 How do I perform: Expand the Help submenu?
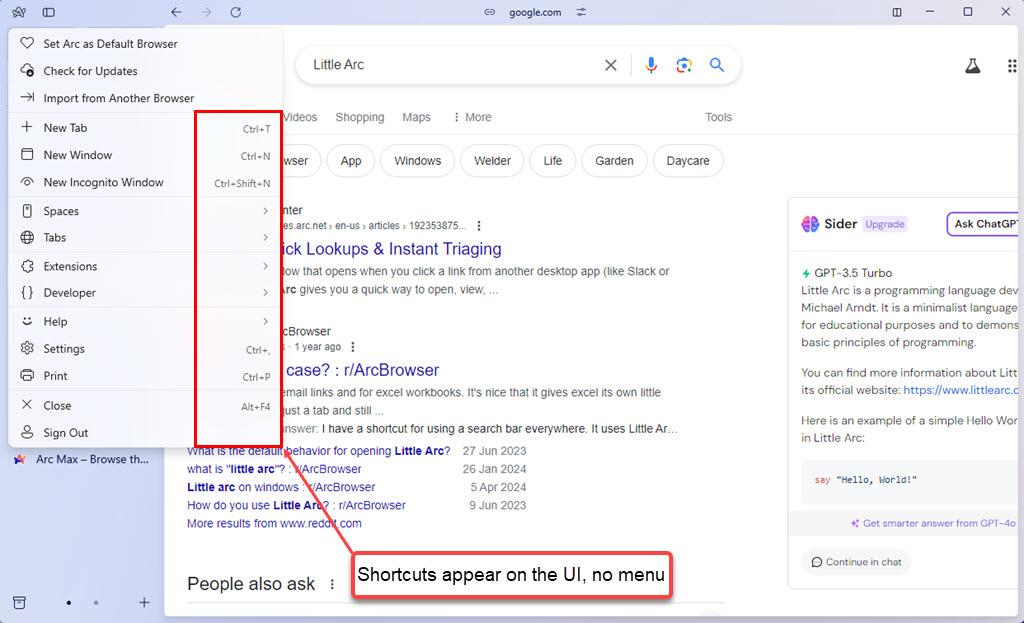point(146,321)
